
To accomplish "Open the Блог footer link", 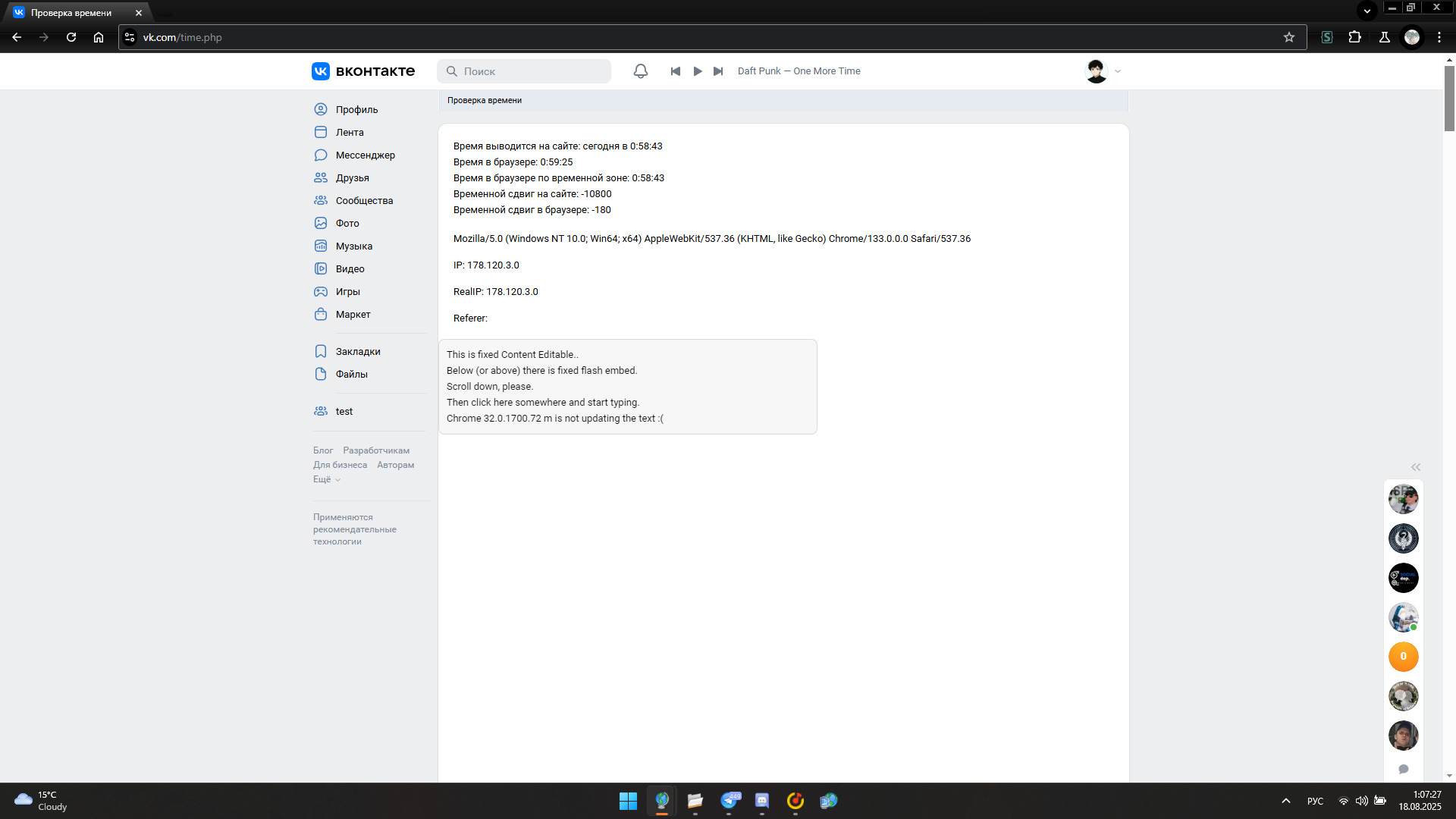I will point(323,450).
